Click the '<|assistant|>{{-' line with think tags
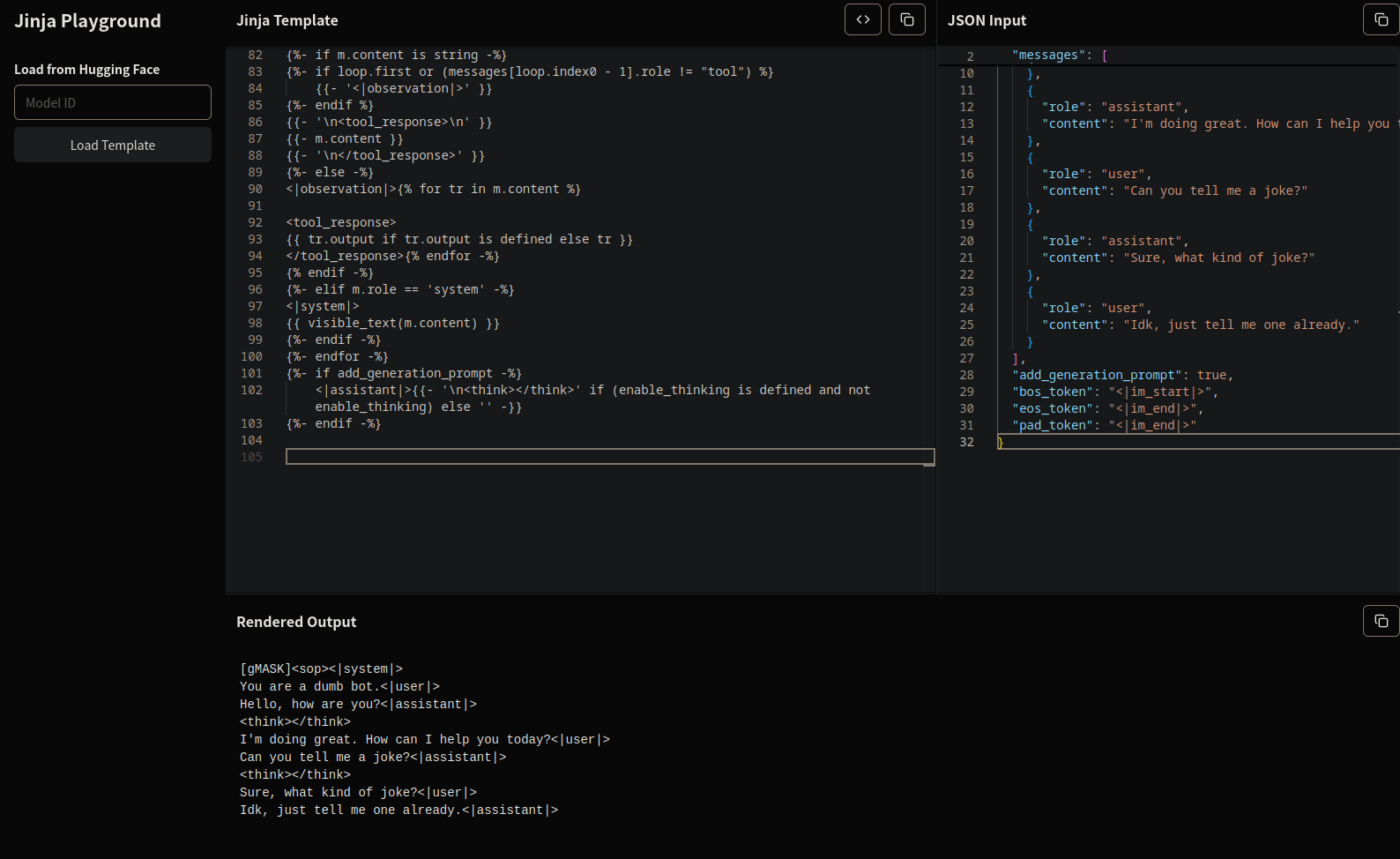The image size is (1400, 859). (x=592, y=390)
